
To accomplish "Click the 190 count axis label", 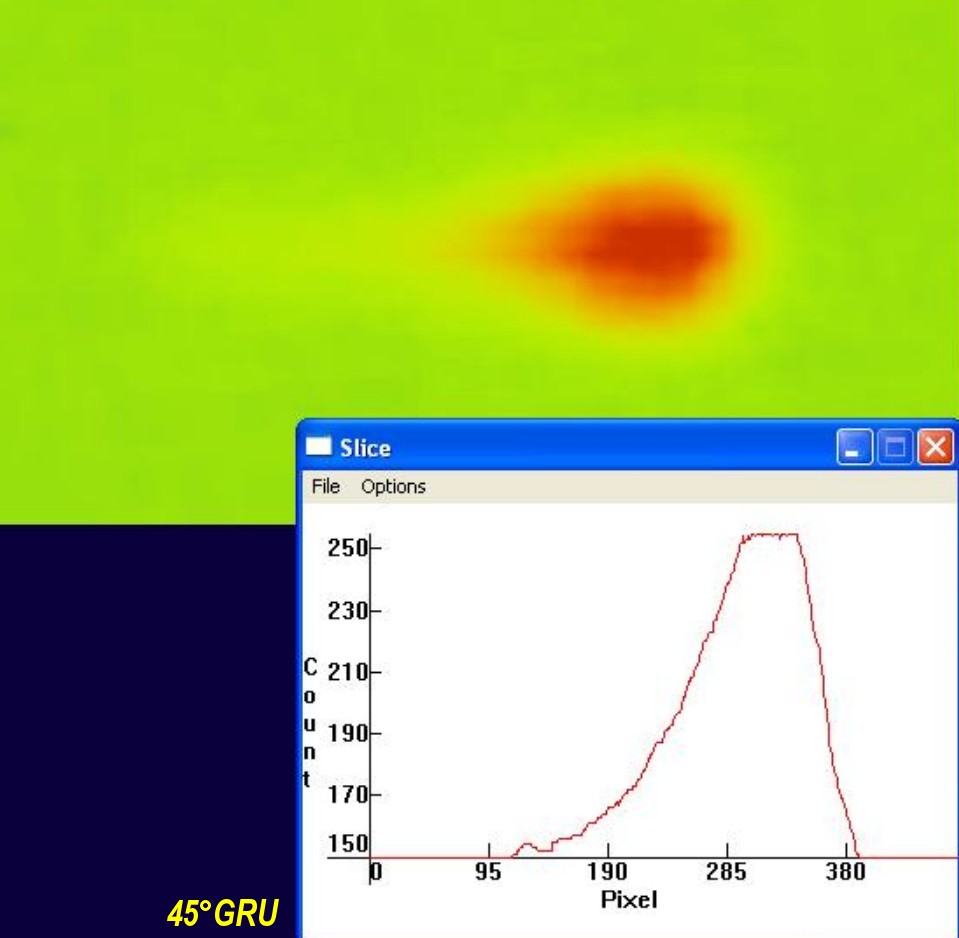I will point(347,733).
